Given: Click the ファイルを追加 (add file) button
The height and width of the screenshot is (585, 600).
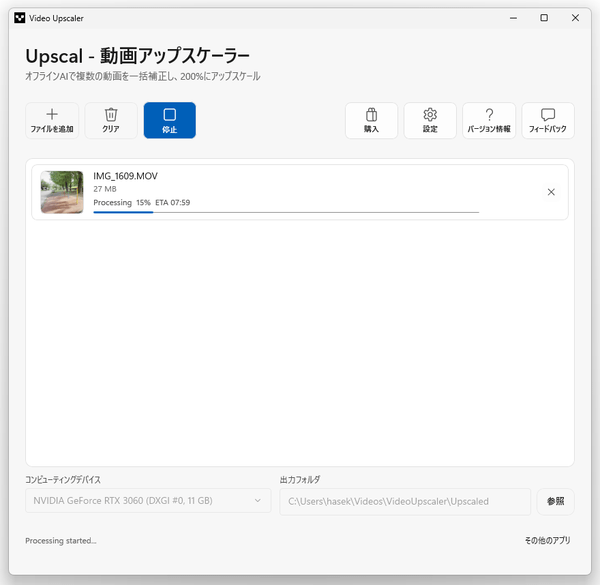Looking at the screenshot, I should coord(52,121).
